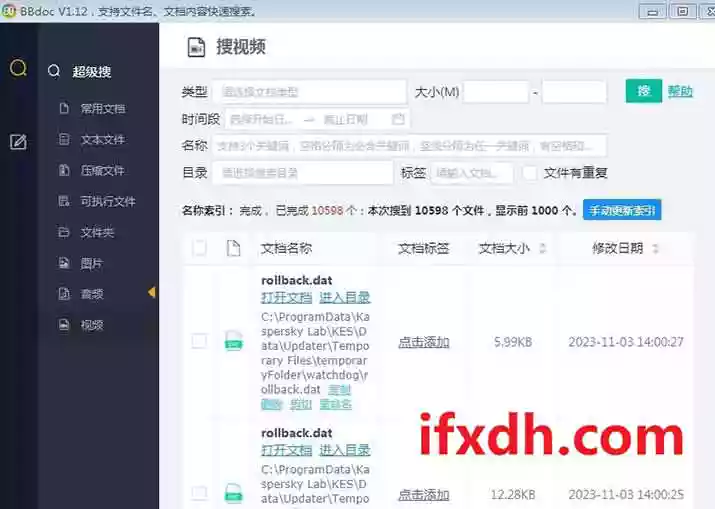Click the blue 手动更新索引 button
This screenshot has width=715, height=509.
click(x=622, y=210)
